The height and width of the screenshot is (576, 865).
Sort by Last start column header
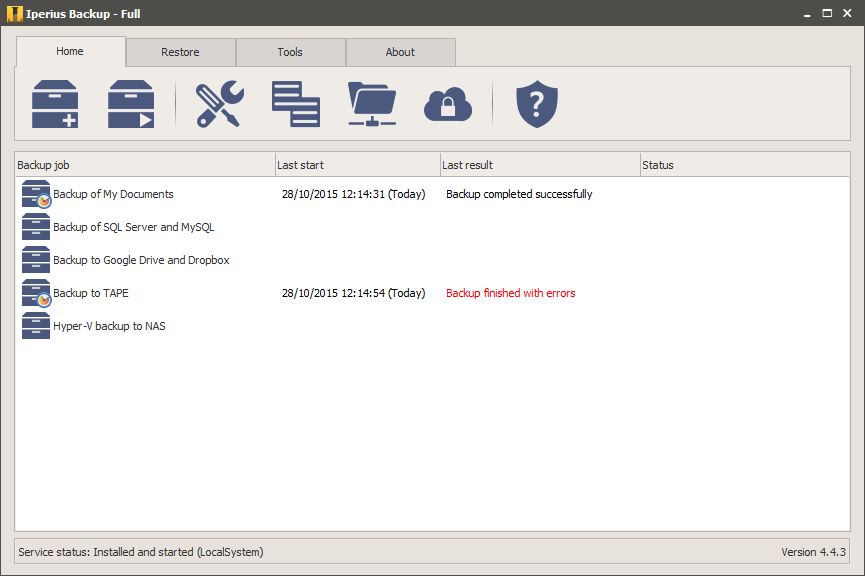[357, 165]
